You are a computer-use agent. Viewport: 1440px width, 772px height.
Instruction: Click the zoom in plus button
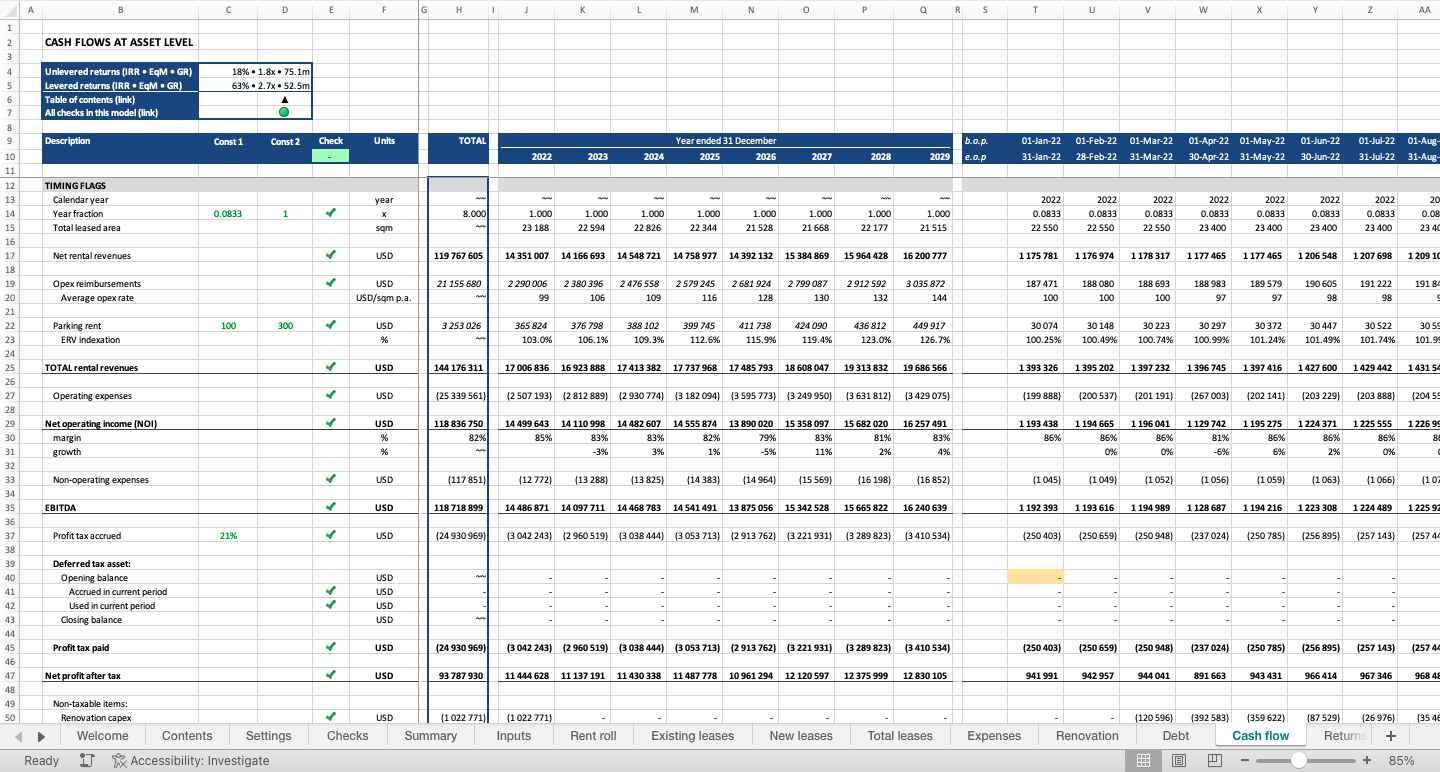1367,760
